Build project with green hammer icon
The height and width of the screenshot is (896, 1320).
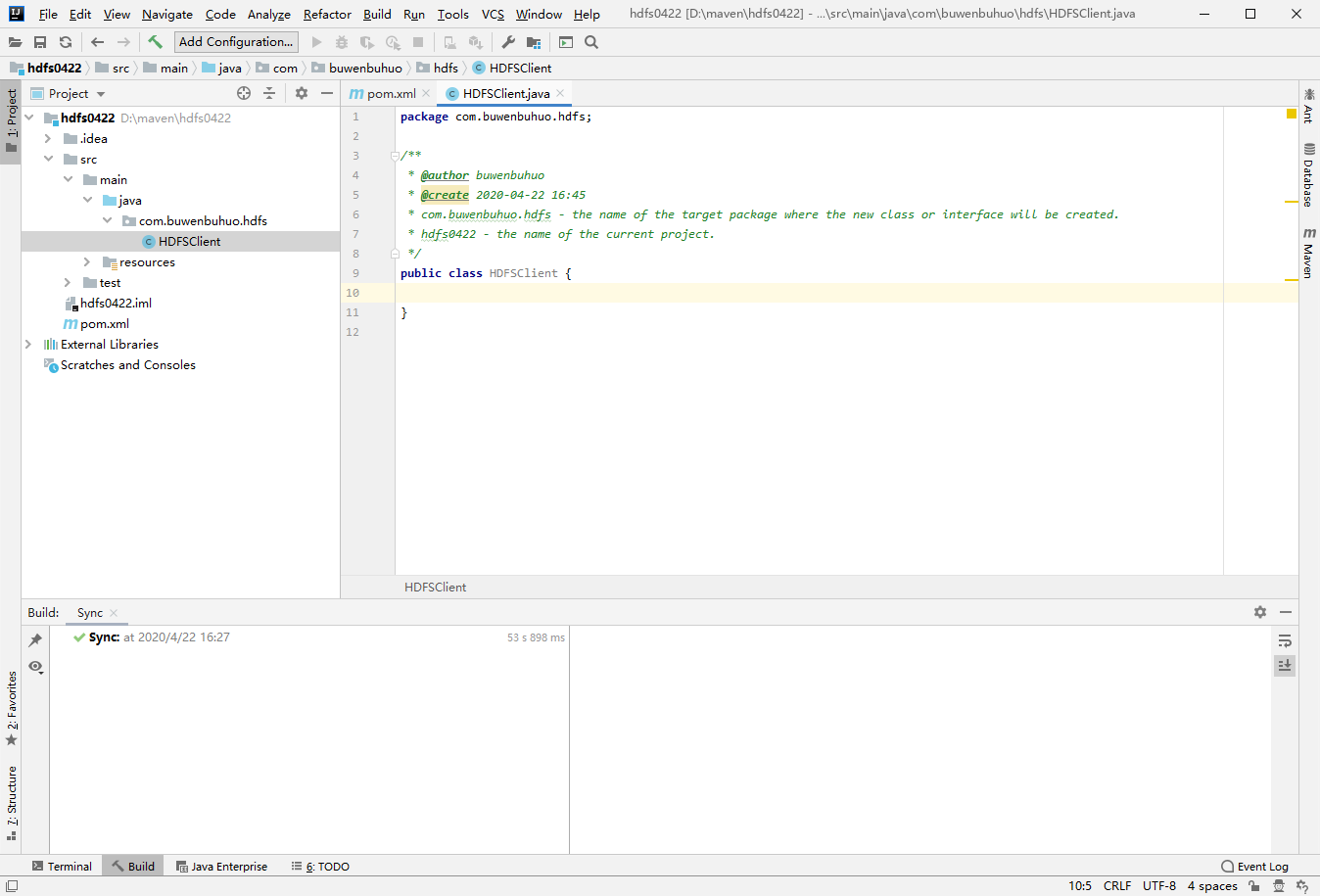(155, 42)
